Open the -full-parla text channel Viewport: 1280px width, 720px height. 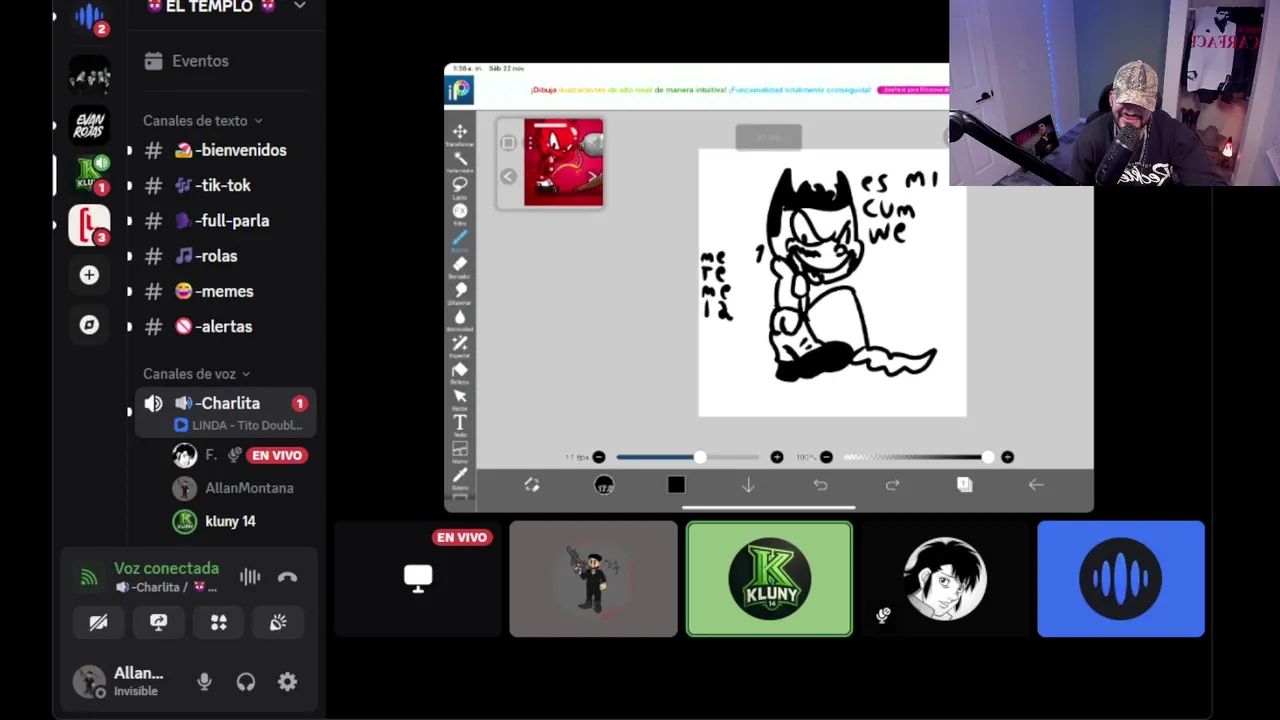(227, 221)
